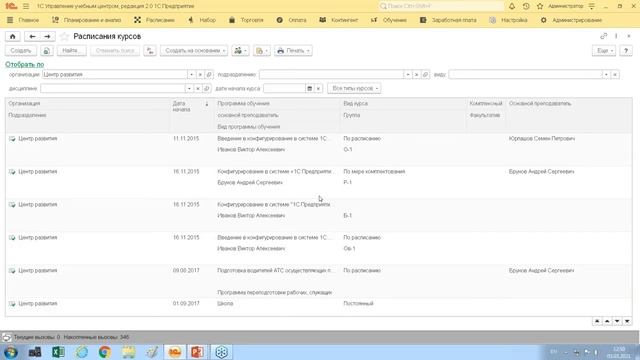Image resolution: width=640 pixels, height=360 pixels.
Task: Expand the виду dropdown list
Action: pyautogui.click(x=606, y=75)
